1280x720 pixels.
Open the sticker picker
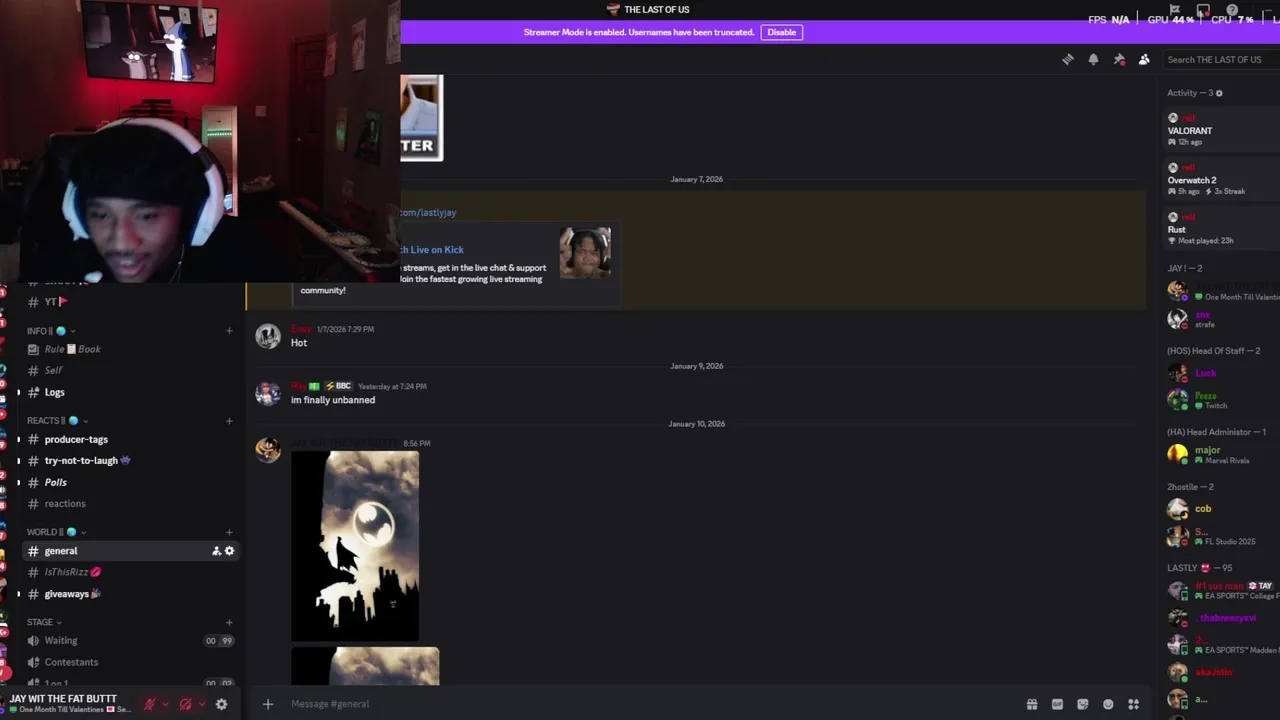tap(1082, 704)
